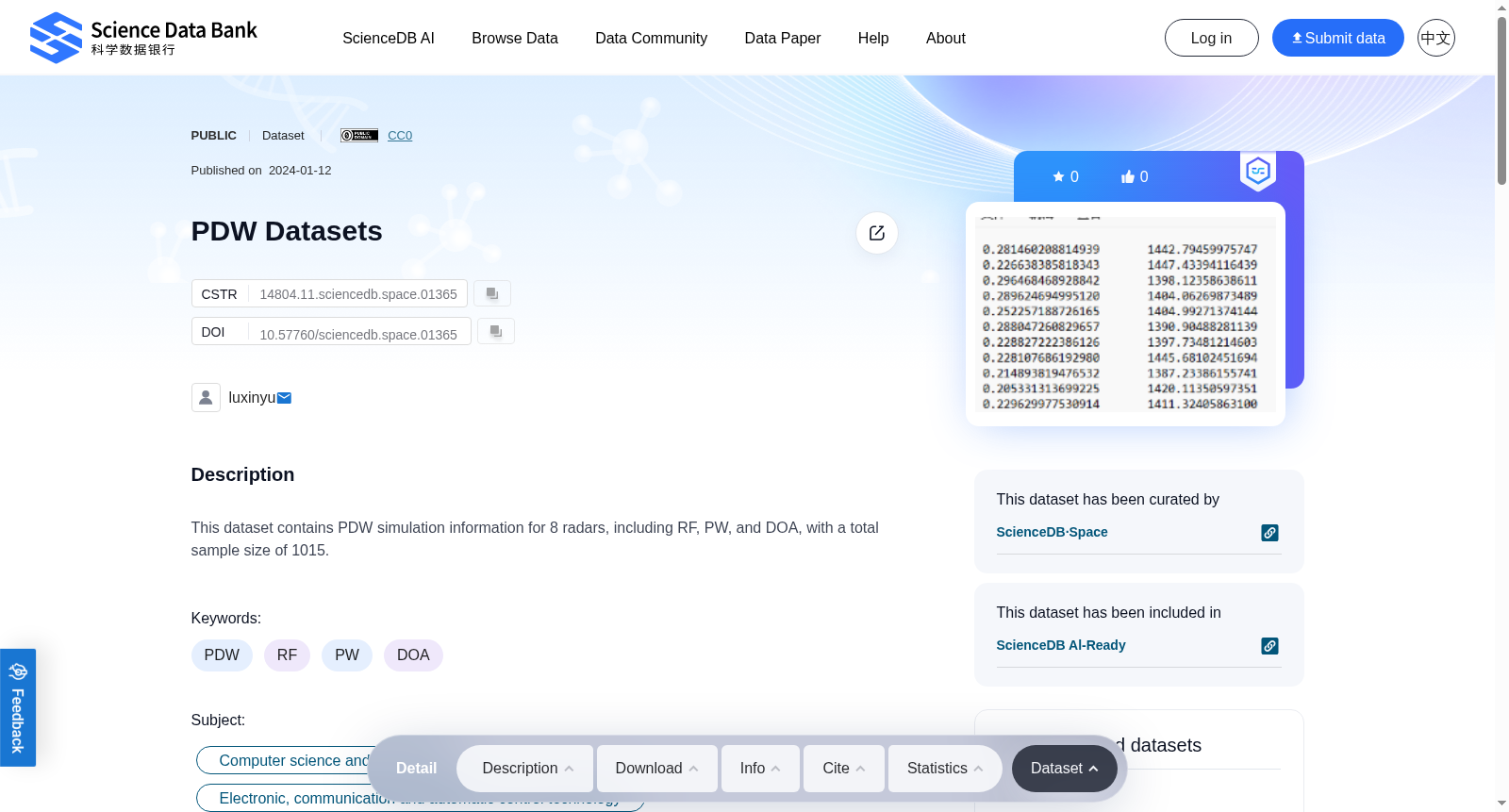The width and height of the screenshot is (1509, 812).
Task: Click the link icon beside ScienceDB AI-Ready
Action: click(1270, 646)
